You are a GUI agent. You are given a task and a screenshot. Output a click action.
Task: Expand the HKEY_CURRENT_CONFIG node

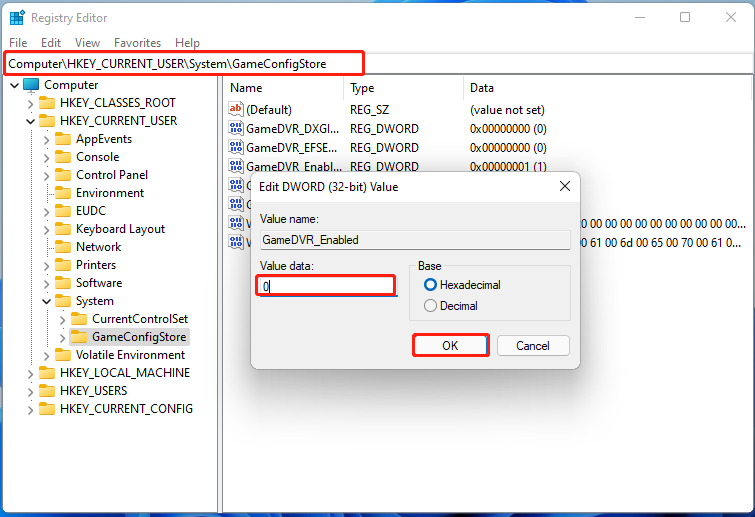30,410
